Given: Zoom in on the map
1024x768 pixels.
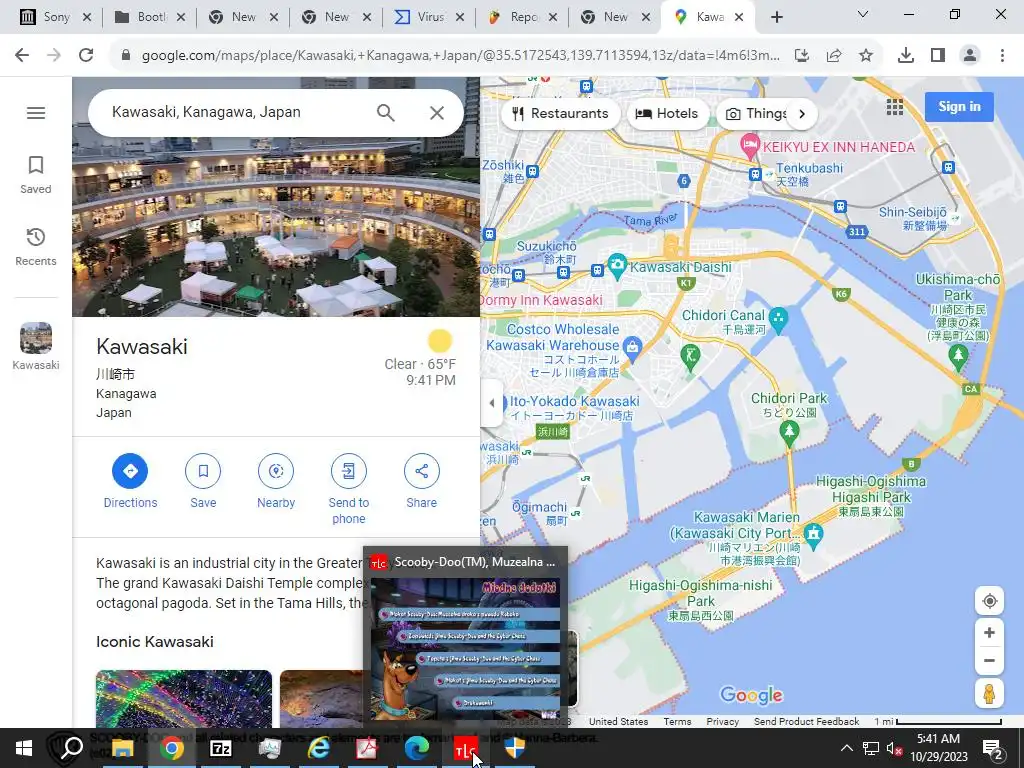Looking at the screenshot, I should (x=989, y=632).
